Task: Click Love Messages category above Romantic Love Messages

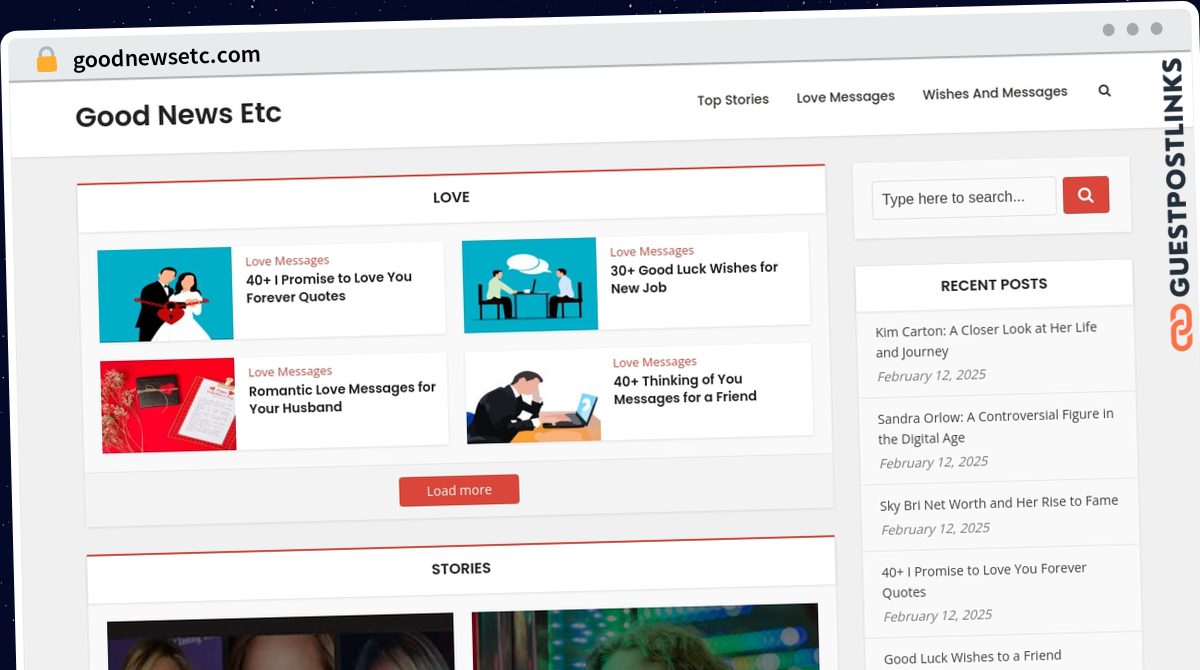Action: (x=290, y=372)
